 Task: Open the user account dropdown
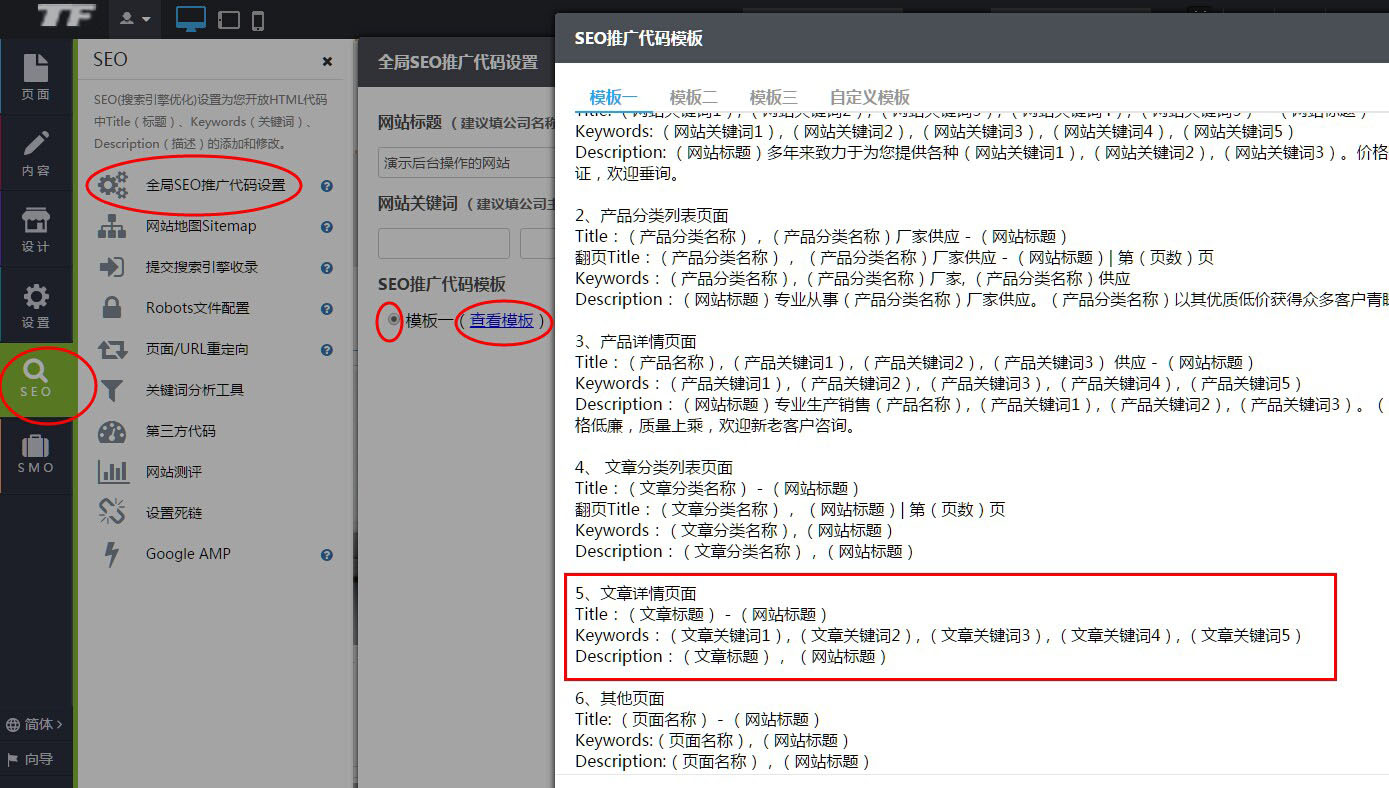pyautogui.click(x=135, y=19)
